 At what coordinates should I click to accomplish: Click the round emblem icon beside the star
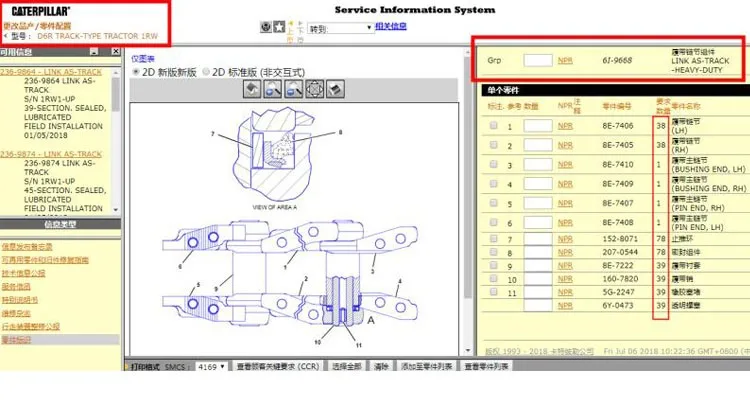(266, 27)
